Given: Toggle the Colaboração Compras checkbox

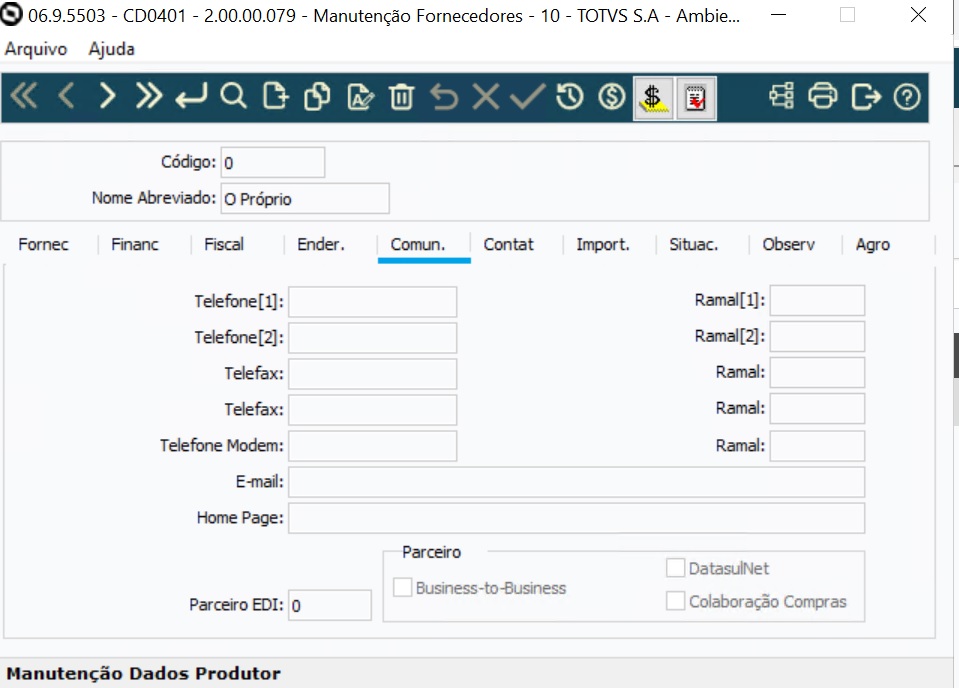Looking at the screenshot, I should (675, 601).
